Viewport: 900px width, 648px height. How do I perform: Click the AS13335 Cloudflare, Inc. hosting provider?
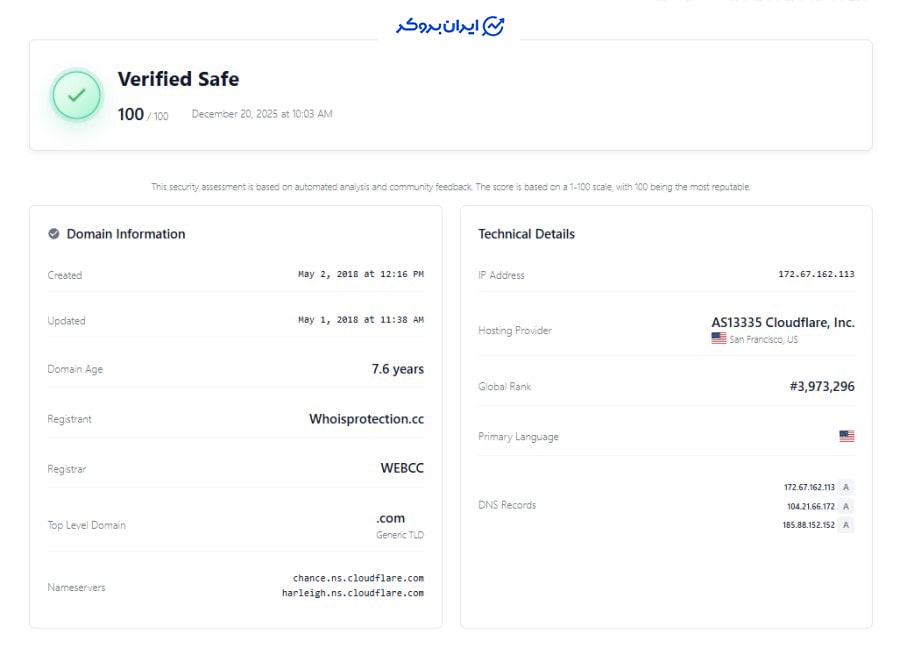(783, 323)
